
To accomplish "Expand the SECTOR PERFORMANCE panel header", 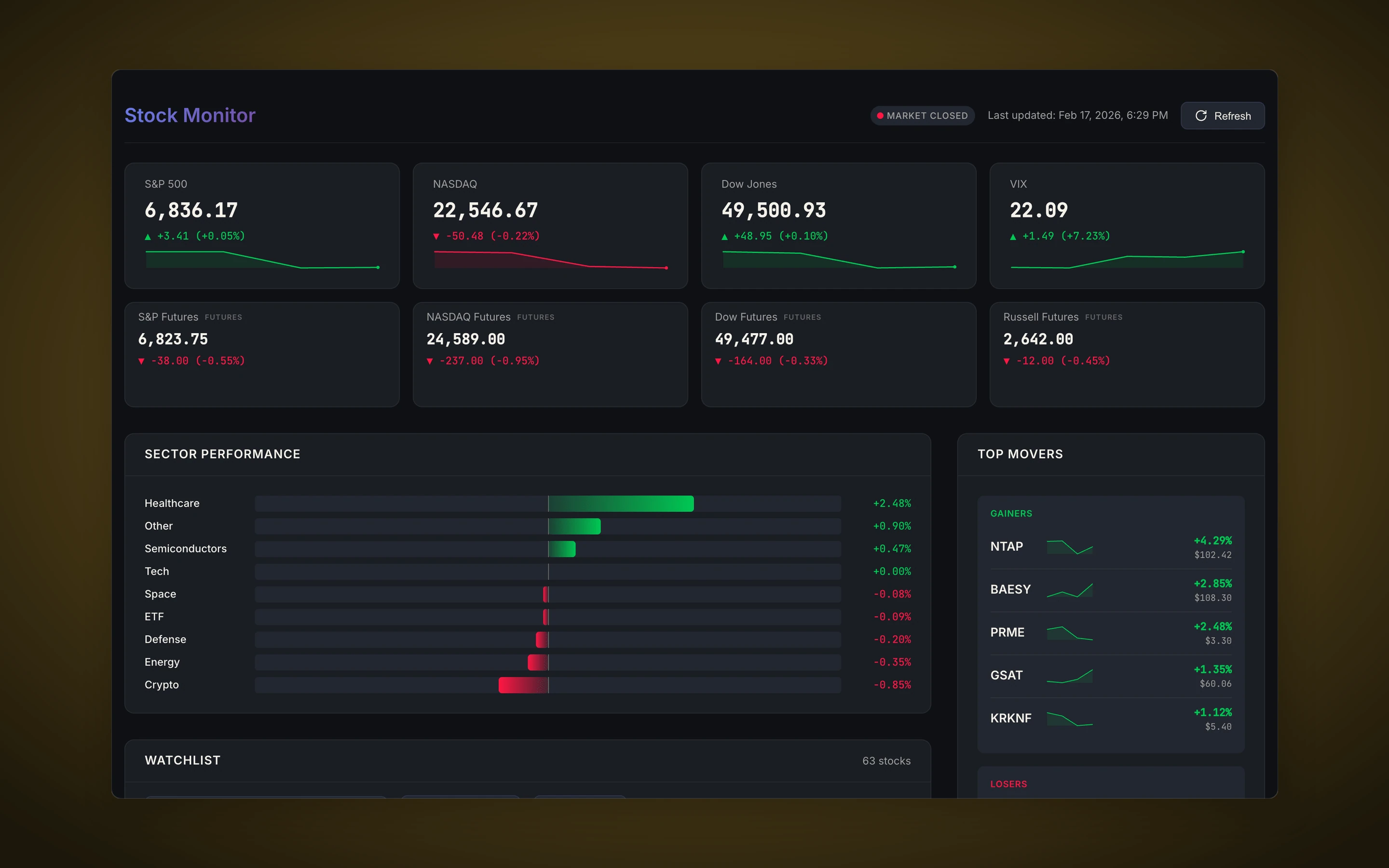I will coord(222,453).
